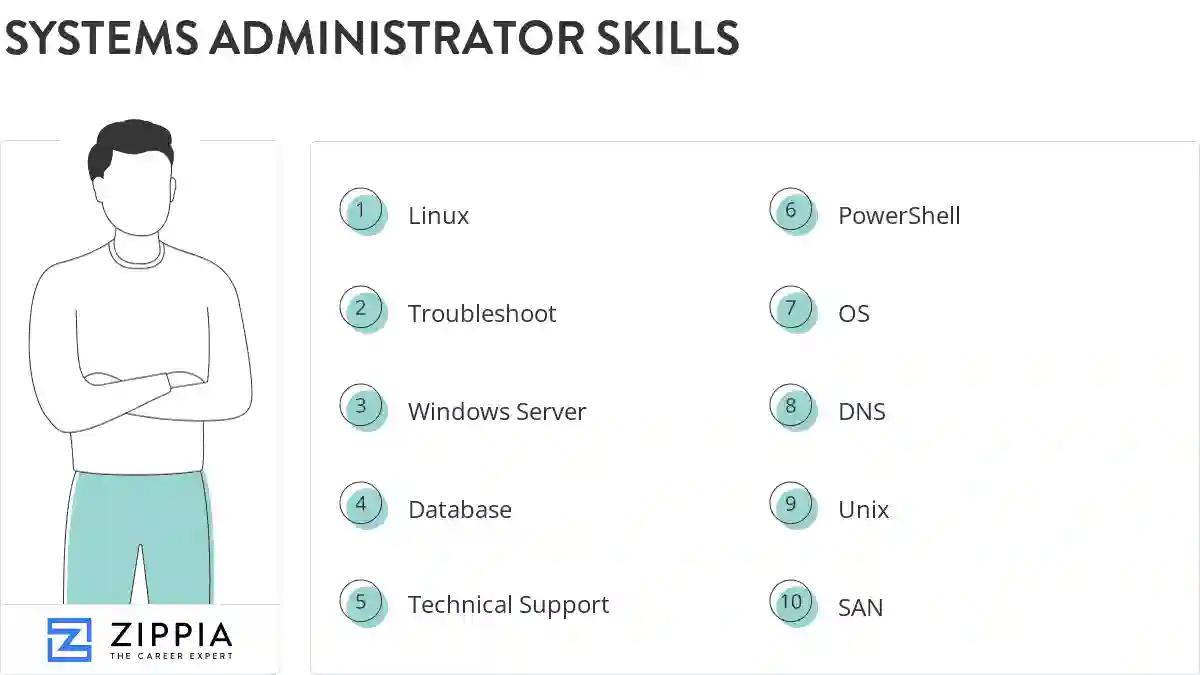
Task: Click the number 1 circle icon
Action: tap(361, 211)
